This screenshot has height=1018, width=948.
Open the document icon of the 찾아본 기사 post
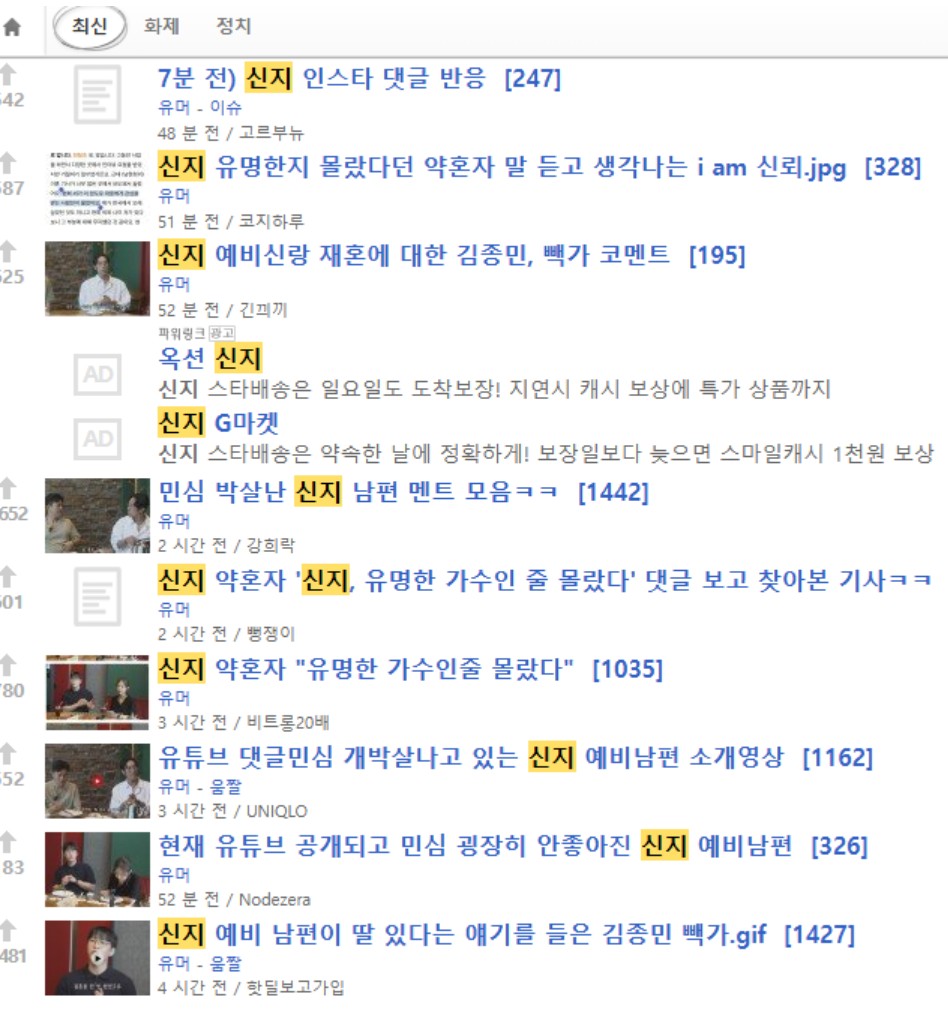pos(97,596)
